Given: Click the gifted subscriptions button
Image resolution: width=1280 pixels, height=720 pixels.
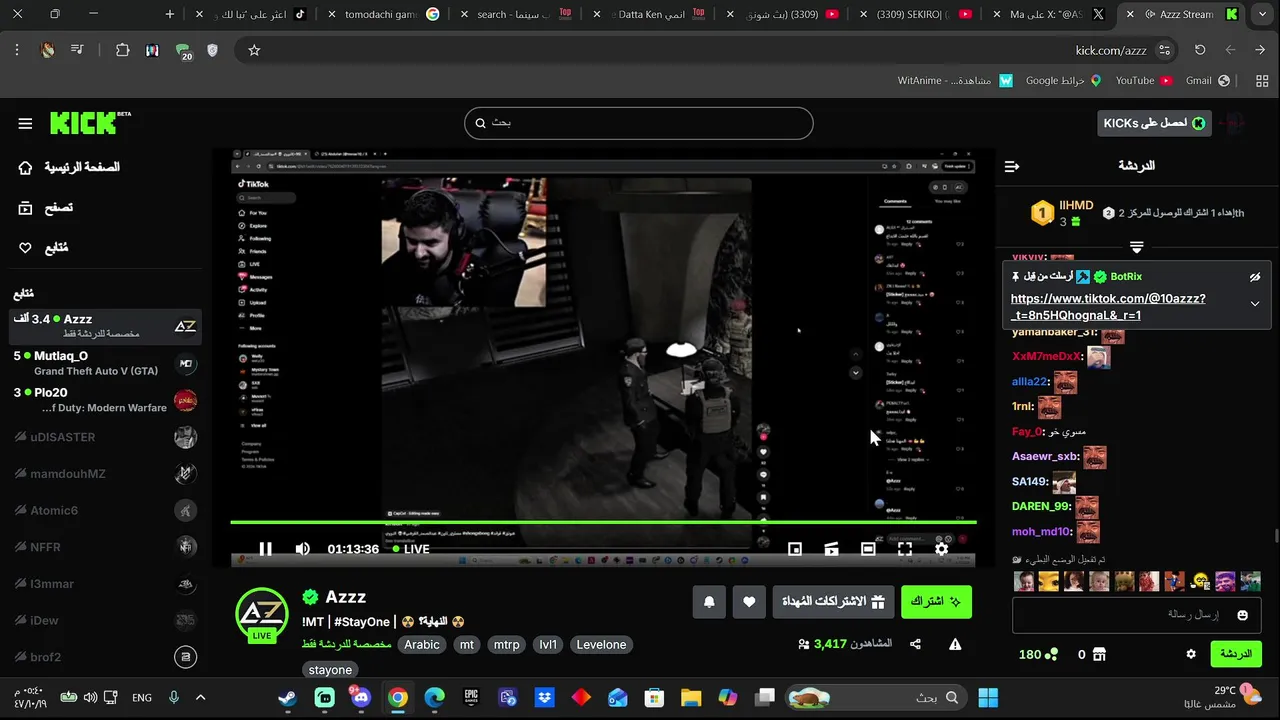Looking at the screenshot, I should tap(833, 602).
